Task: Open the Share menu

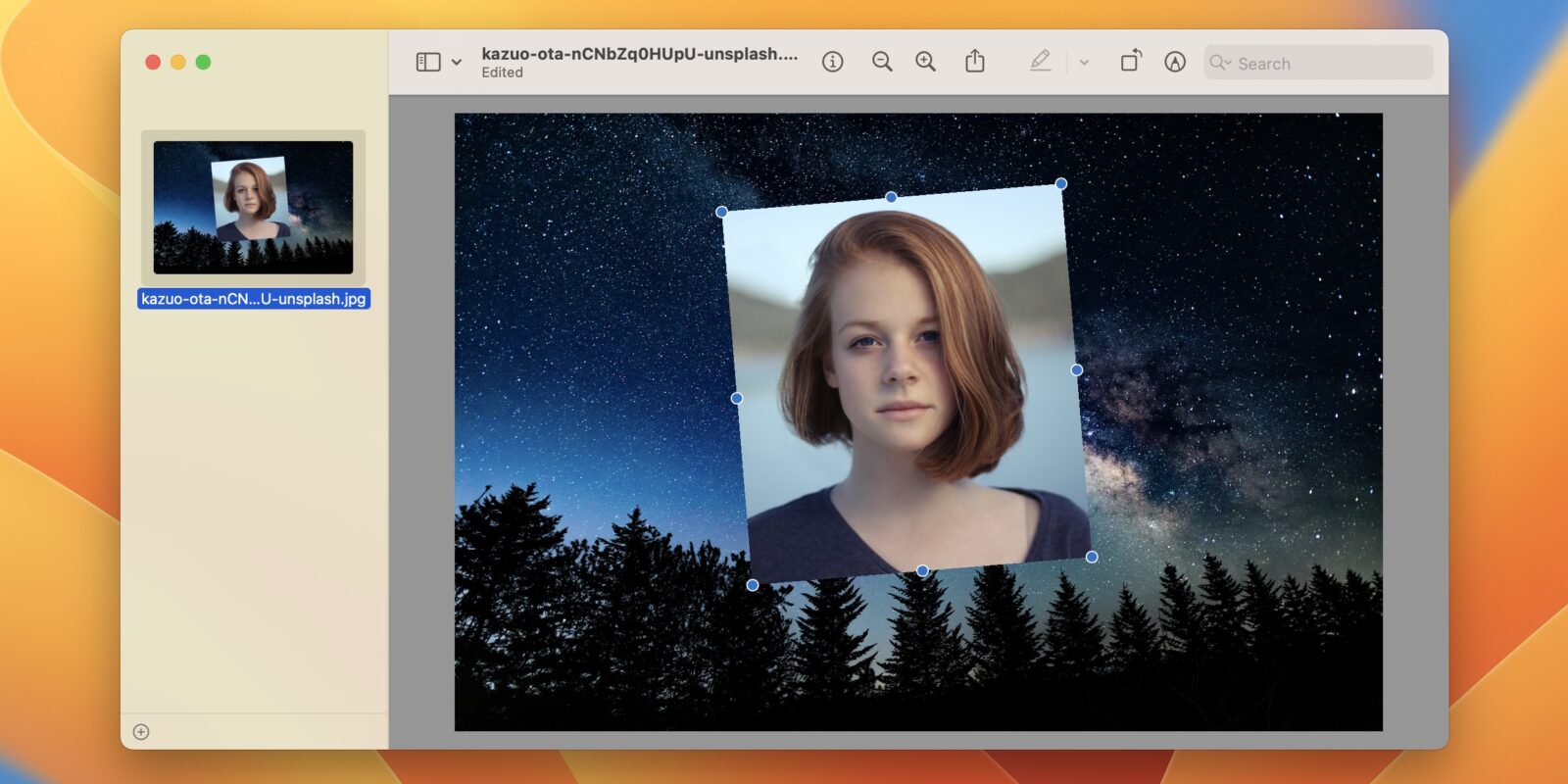Action: 974,62
